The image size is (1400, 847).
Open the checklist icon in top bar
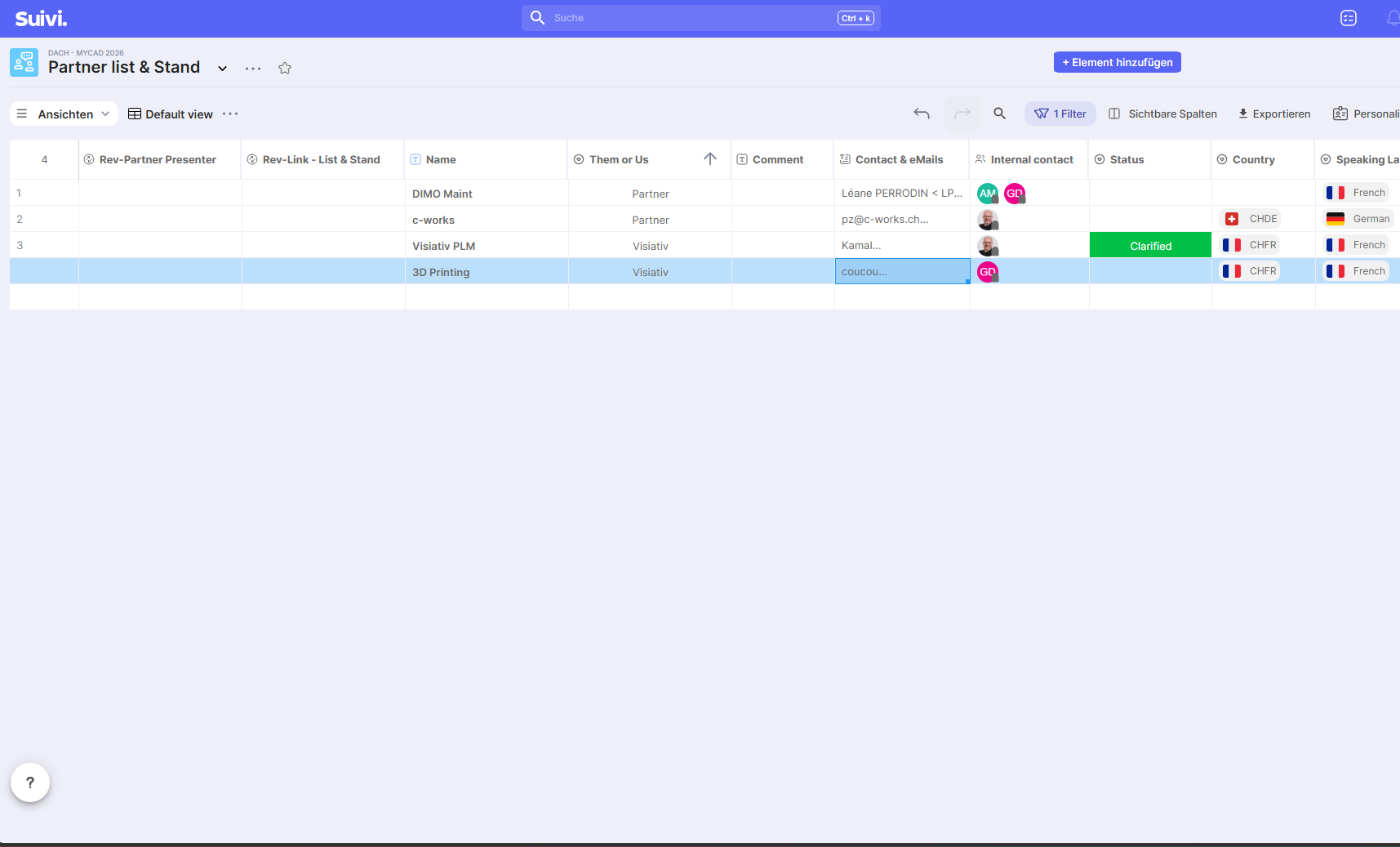(1349, 18)
